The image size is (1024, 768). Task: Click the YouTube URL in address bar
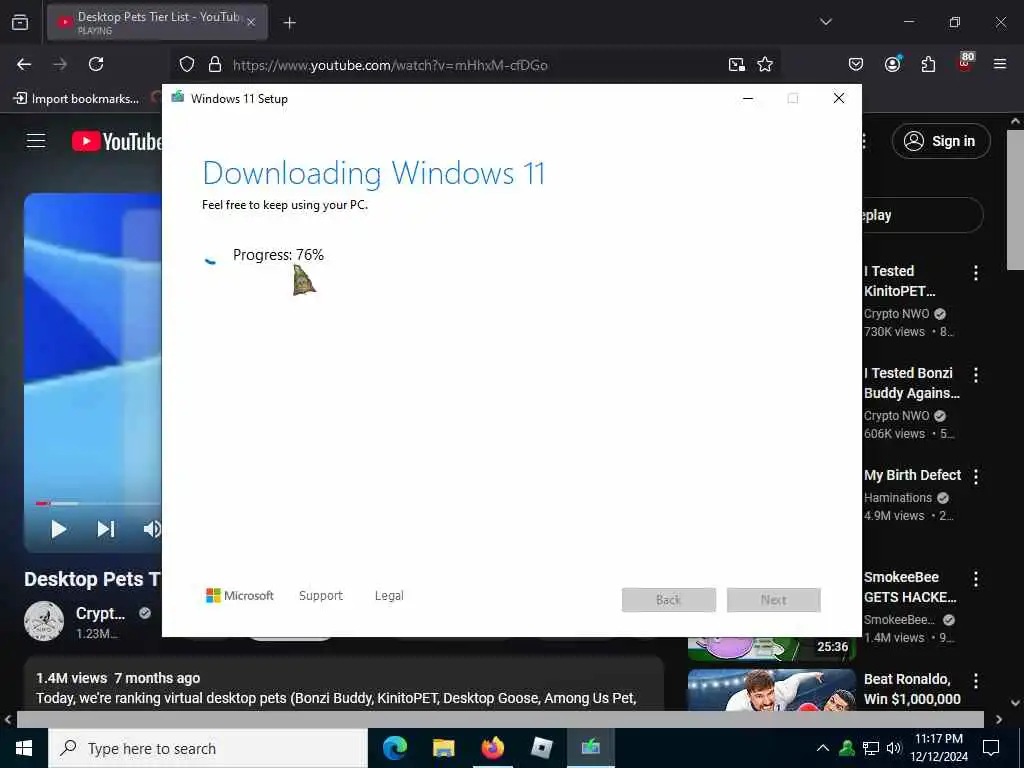[x=390, y=65]
